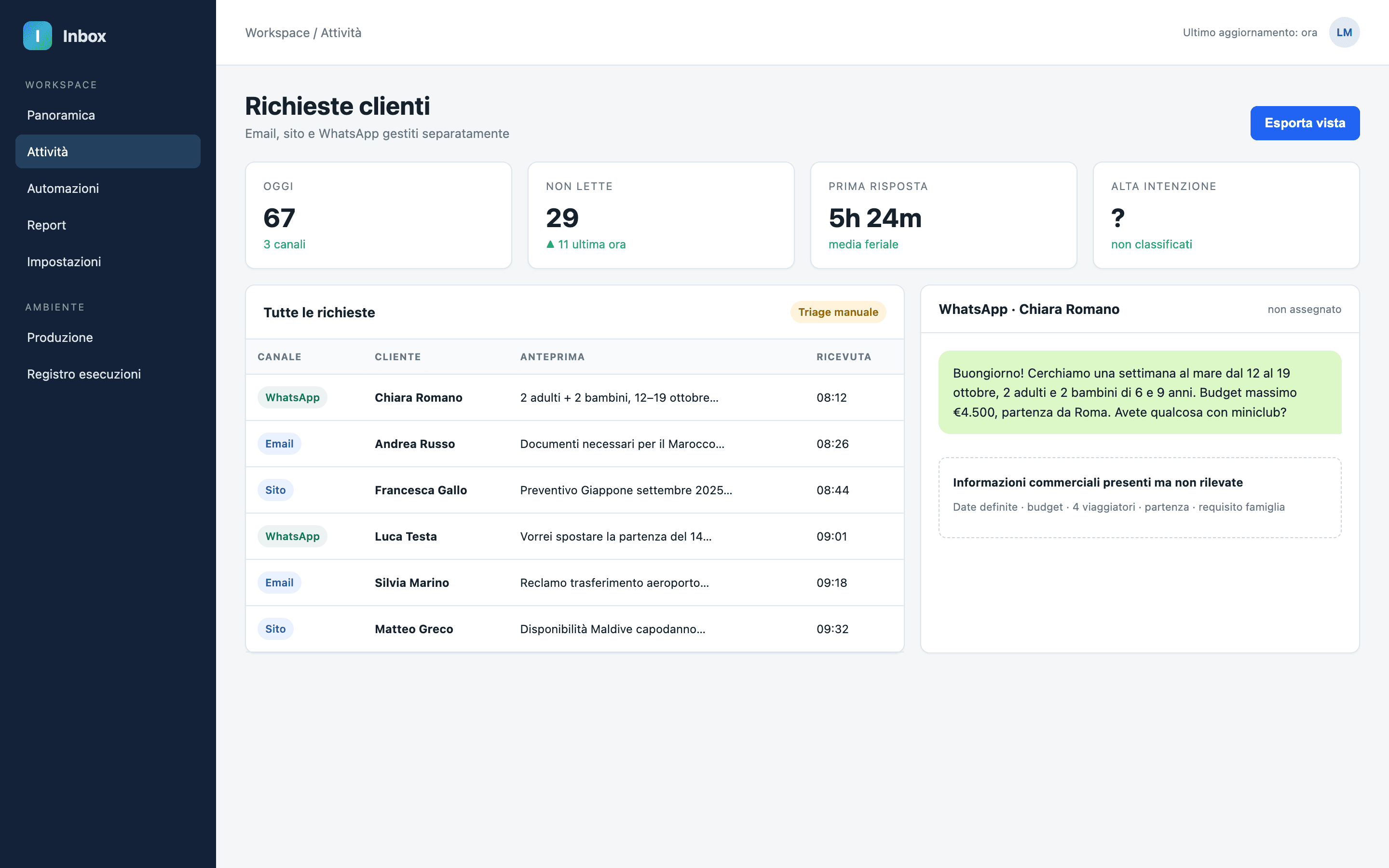This screenshot has width=1389, height=868.
Task: Select client Chiara Romano in table
Action: [x=419, y=397]
